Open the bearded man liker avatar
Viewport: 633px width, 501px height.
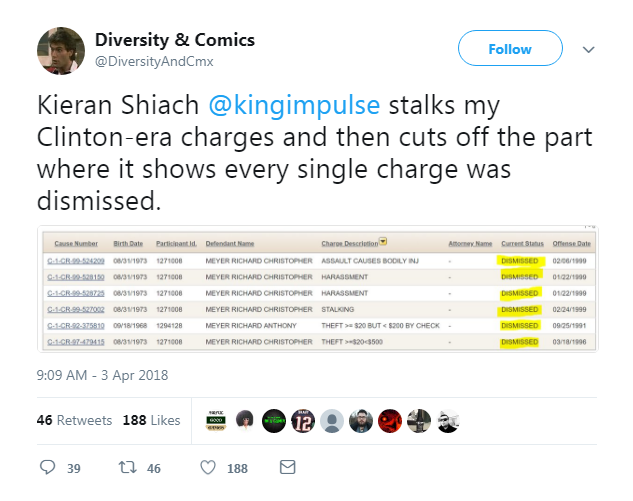click(361, 421)
